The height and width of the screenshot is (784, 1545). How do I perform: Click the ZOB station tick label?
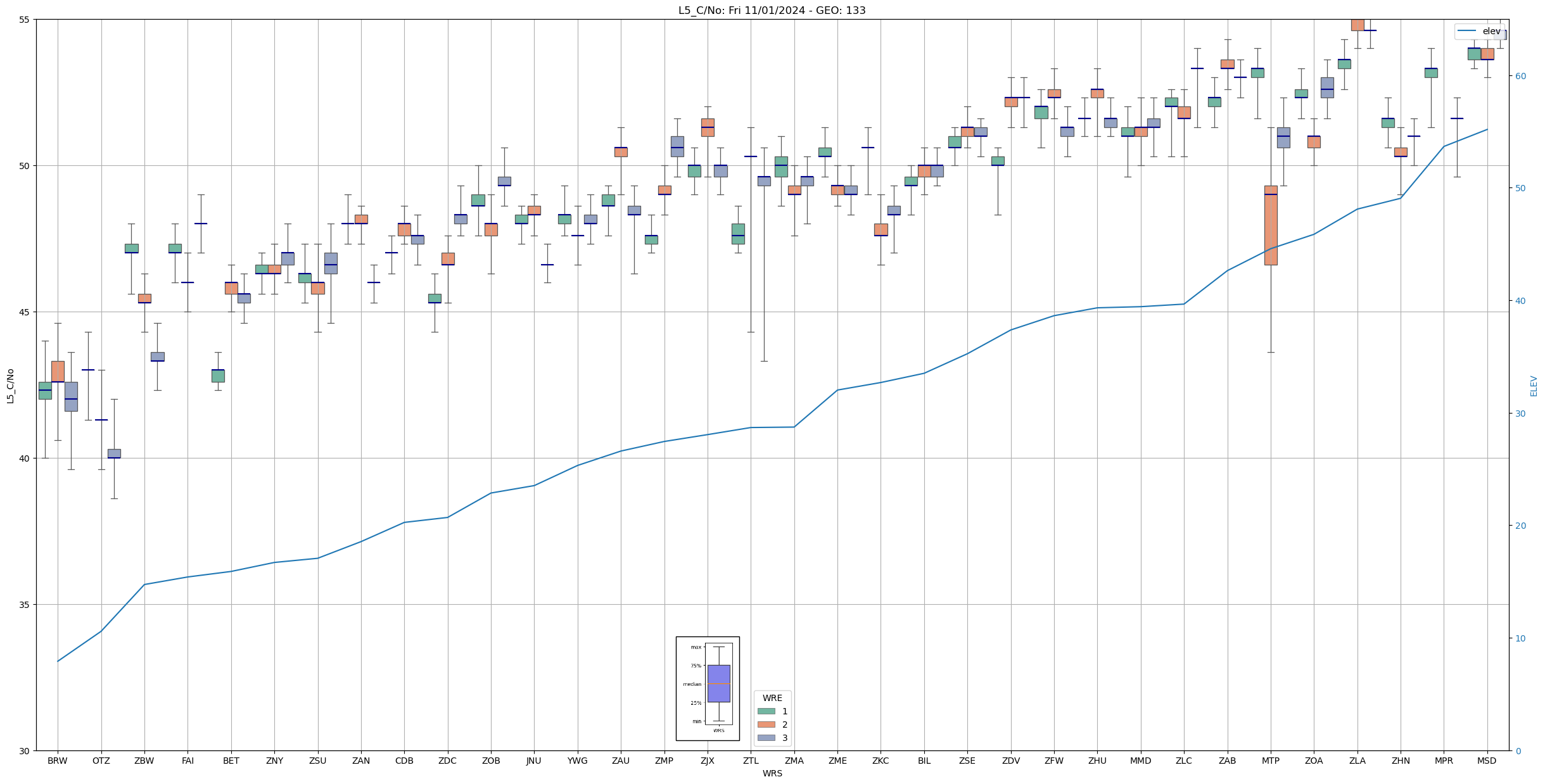point(490,761)
